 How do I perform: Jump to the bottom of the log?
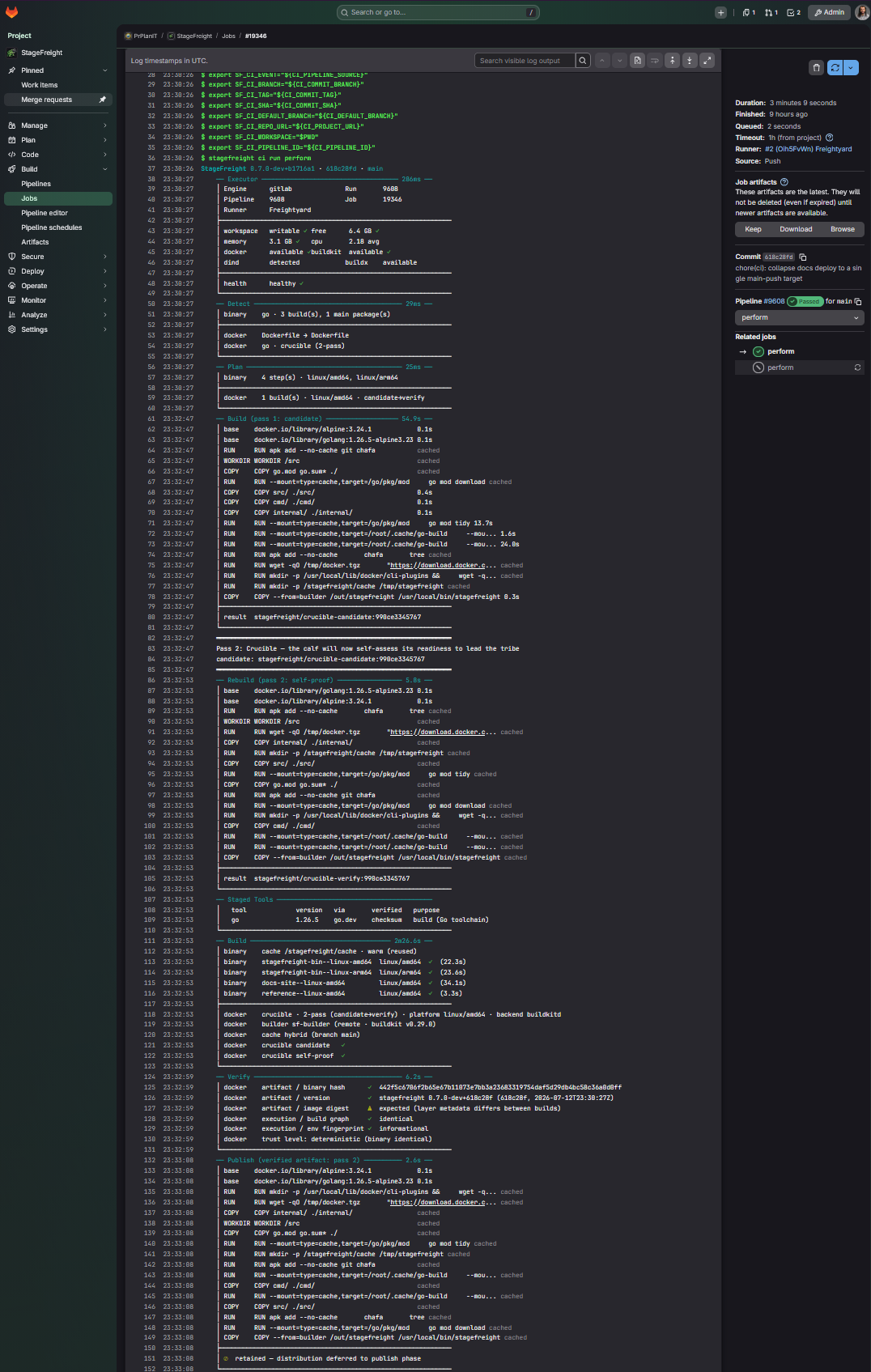point(690,61)
